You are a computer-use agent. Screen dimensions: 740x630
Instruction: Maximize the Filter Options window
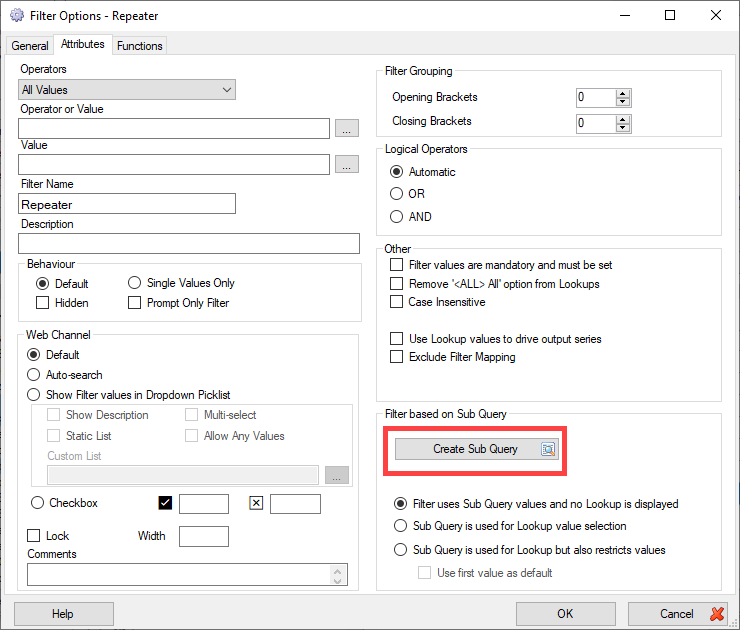click(x=670, y=15)
